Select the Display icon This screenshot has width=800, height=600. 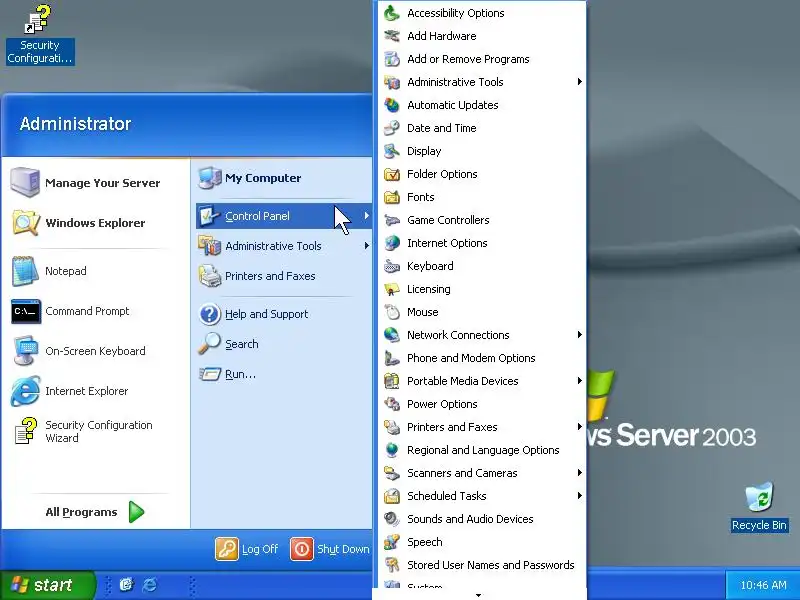(x=392, y=151)
